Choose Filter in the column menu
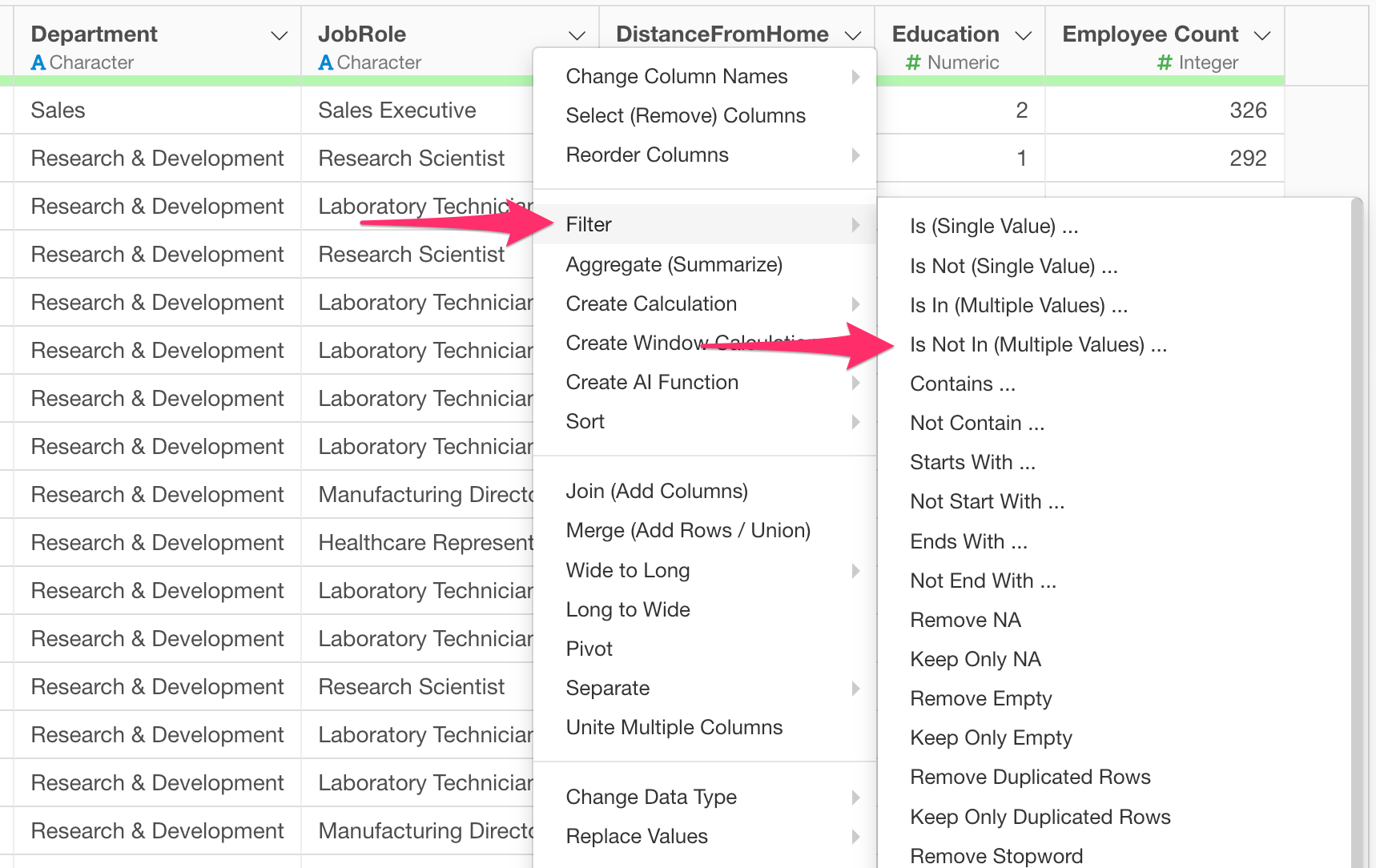1376x868 pixels. click(589, 225)
